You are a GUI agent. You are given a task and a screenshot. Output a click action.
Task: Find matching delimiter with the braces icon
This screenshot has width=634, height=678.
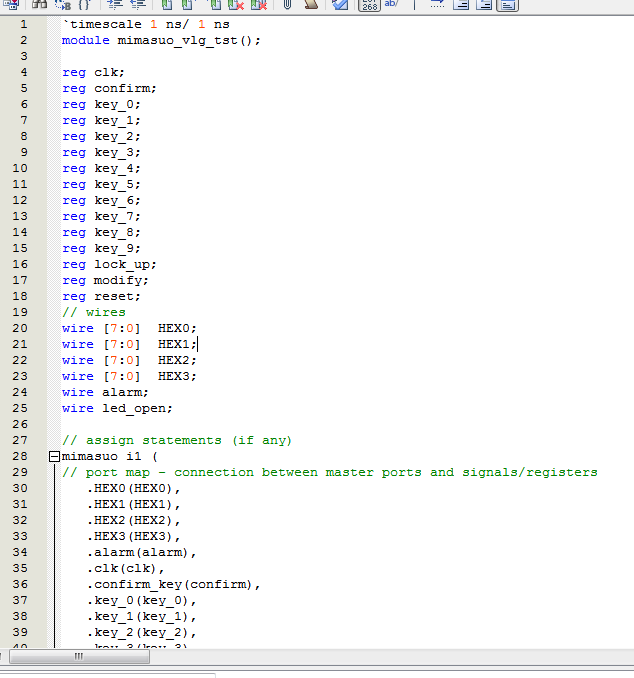pyautogui.click(x=84, y=4)
